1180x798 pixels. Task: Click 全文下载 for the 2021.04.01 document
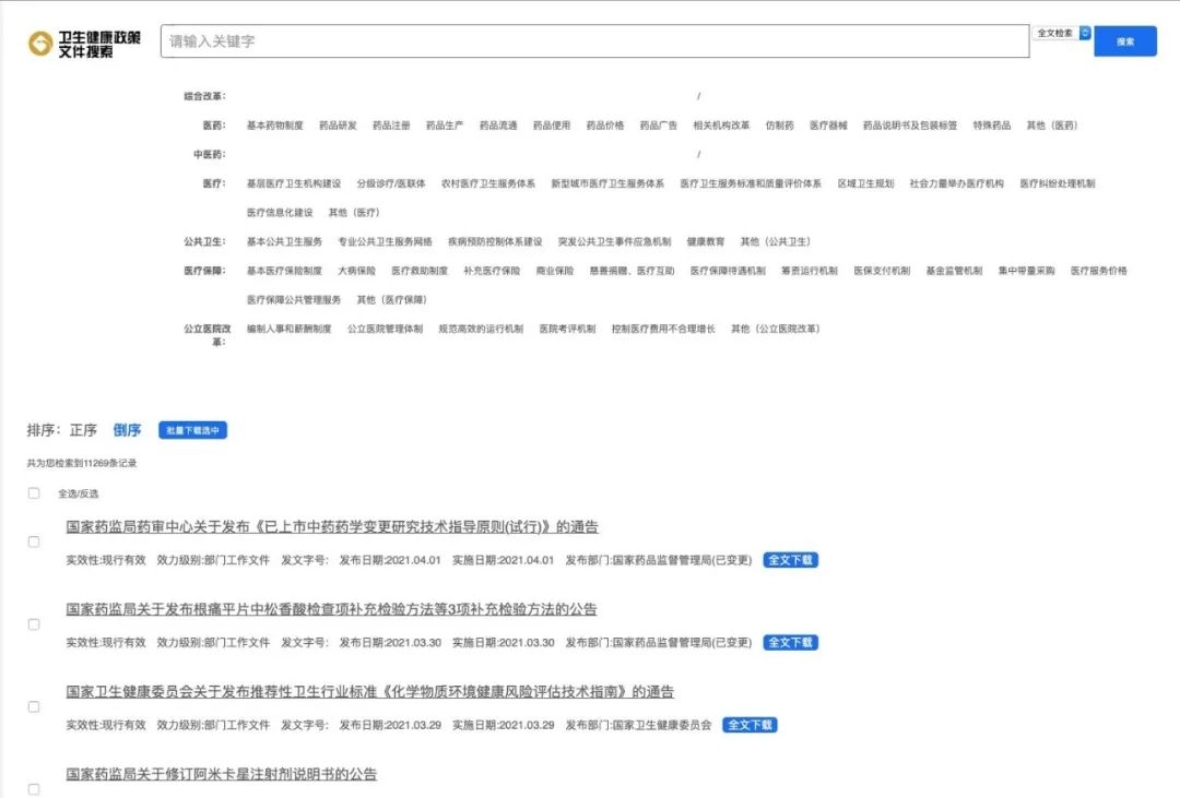(790, 560)
